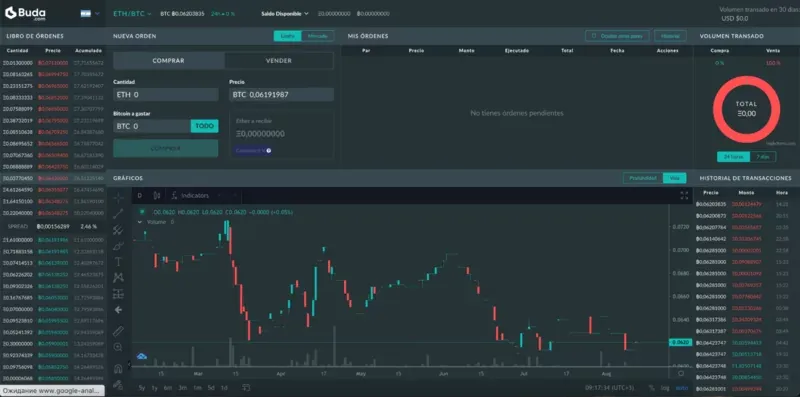Toggle log scale on the chart
800x397 pixels.
click(665, 388)
